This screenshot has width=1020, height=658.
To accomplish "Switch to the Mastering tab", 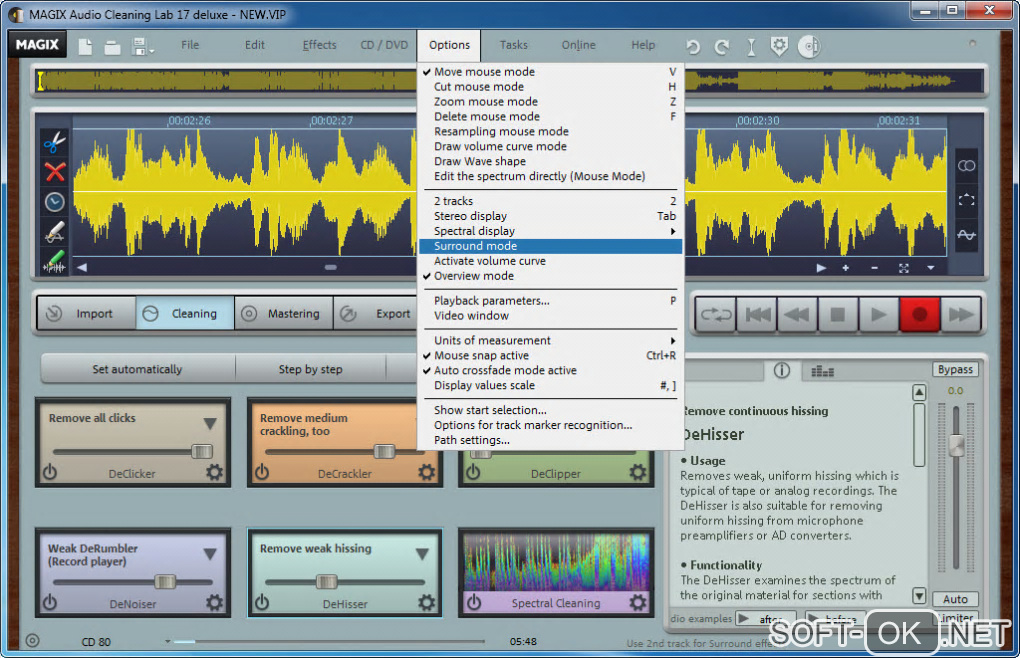I will tap(283, 313).
